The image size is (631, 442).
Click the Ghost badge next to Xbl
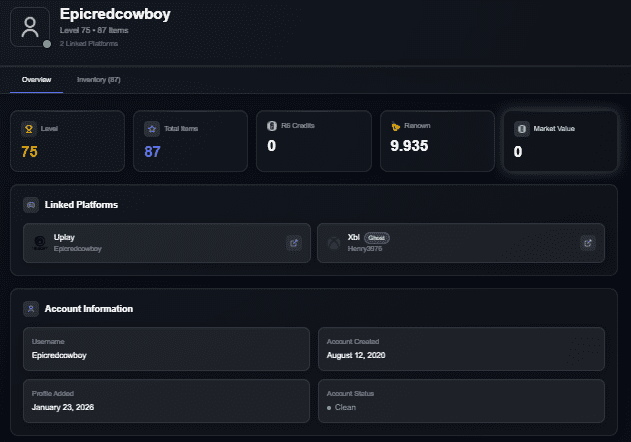(377, 237)
